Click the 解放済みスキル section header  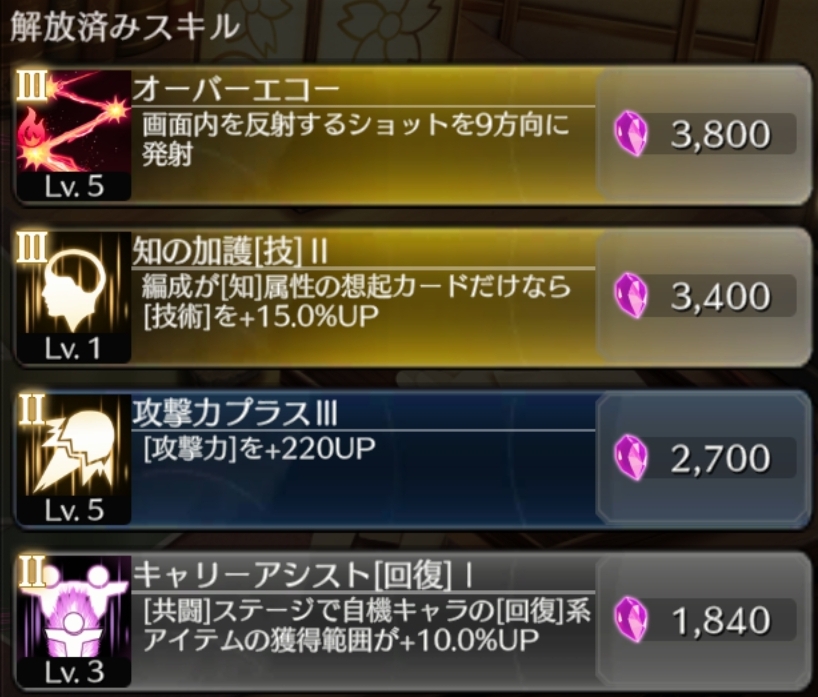point(125,27)
